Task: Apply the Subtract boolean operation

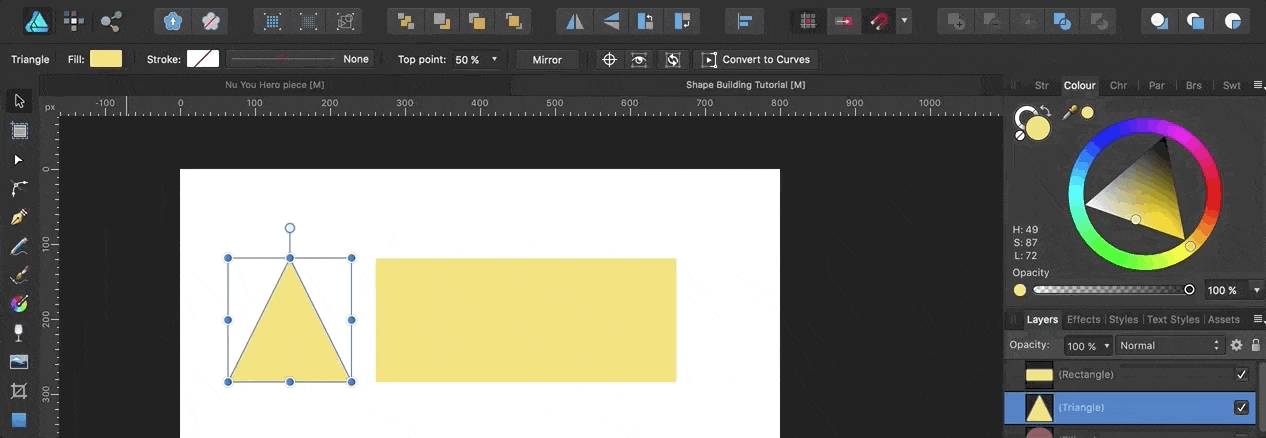Action: click(x=993, y=20)
